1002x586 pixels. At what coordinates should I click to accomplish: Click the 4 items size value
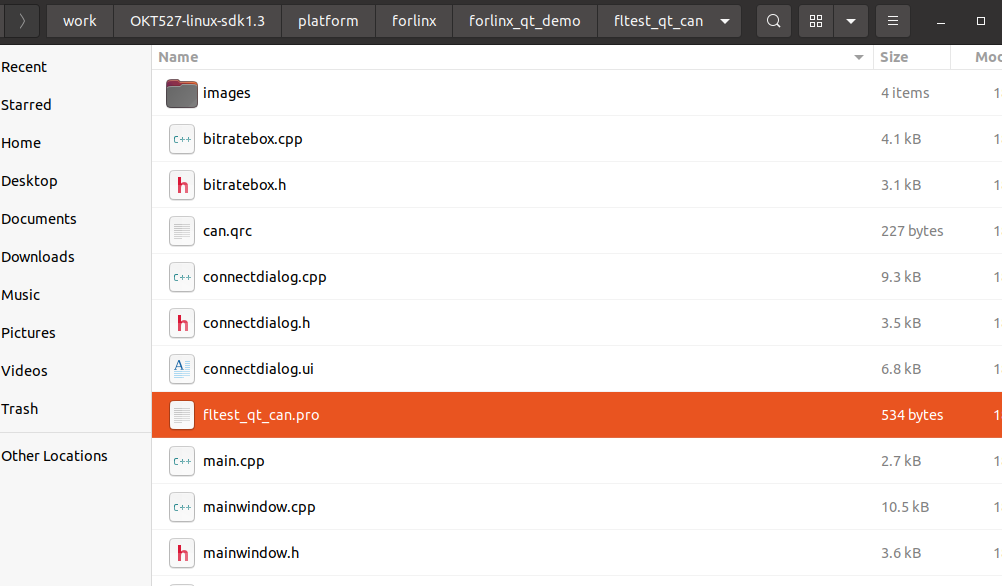click(905, 93)
